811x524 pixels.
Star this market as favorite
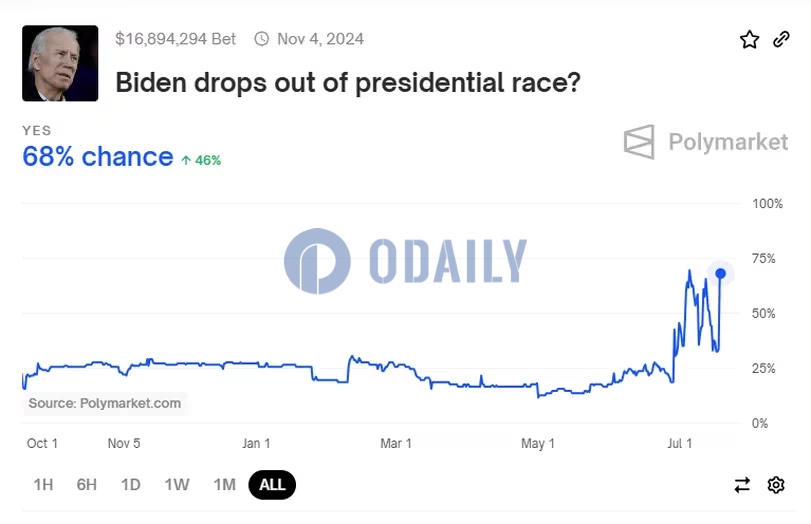pos(749,40)
